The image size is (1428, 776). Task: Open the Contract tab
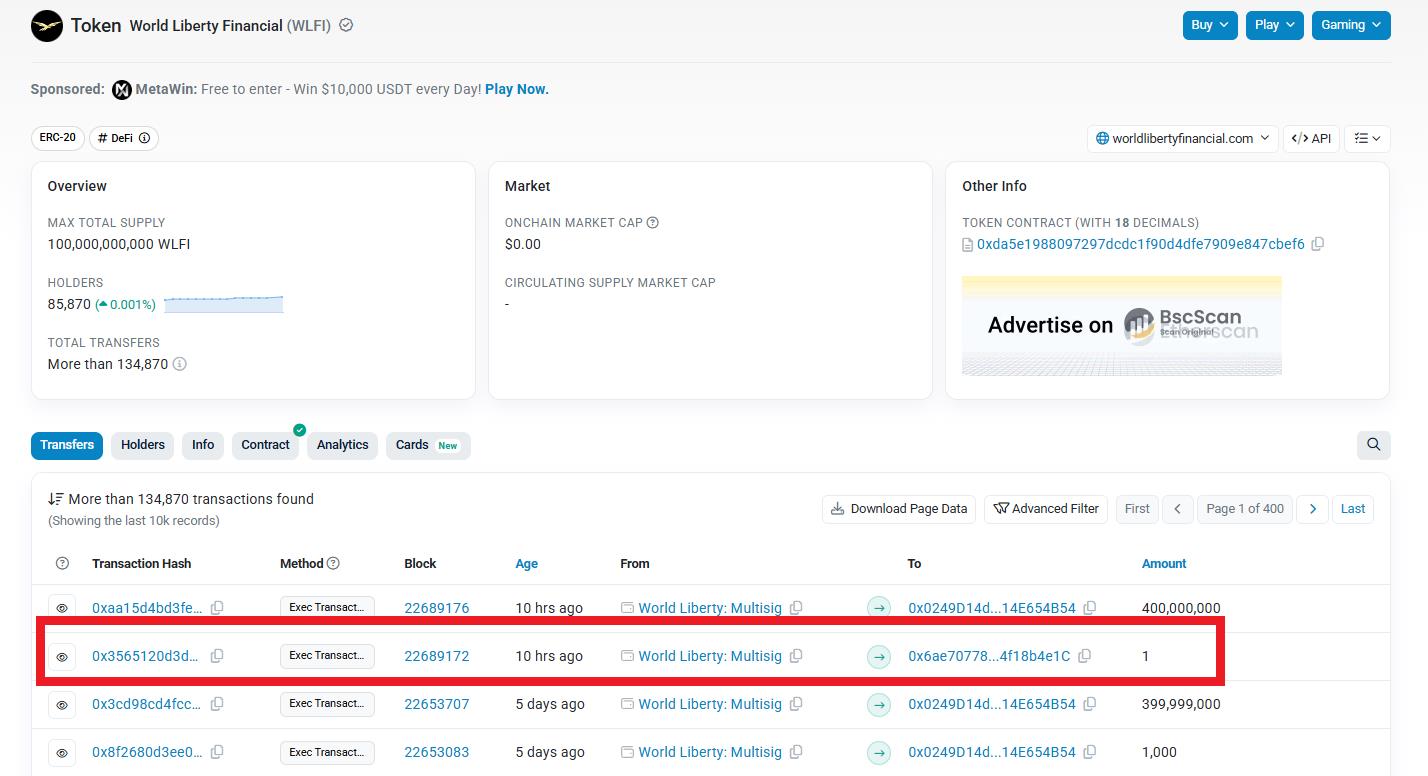tap(265, 445)
